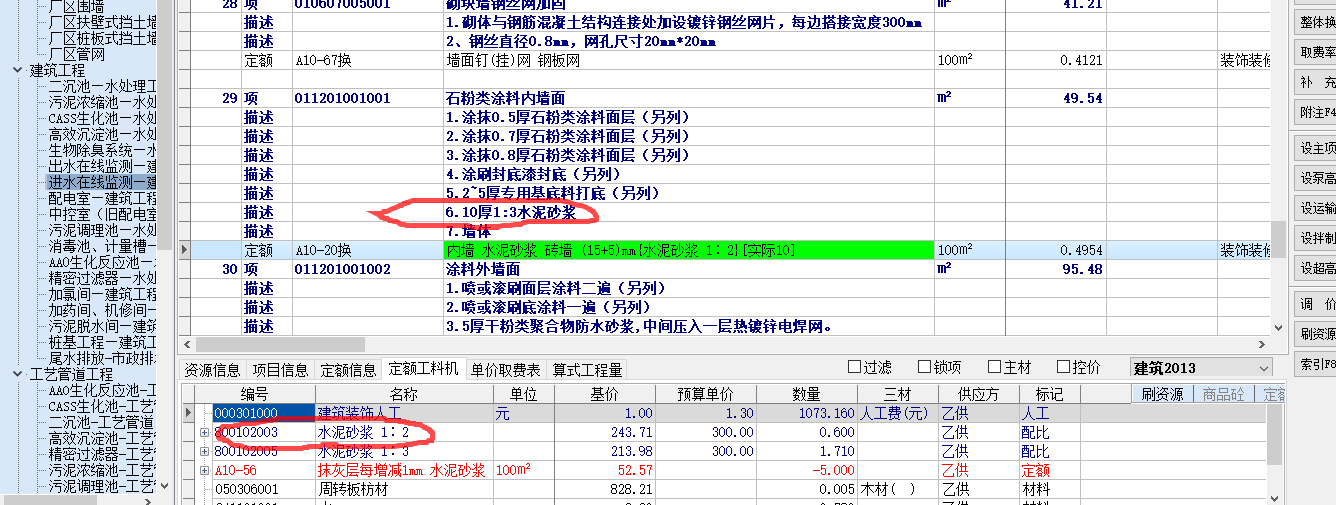Select tree item 厂区扶壁式挡土墙
The height and width of the screenshot is (505, 1336).
(x=102, y=22)
